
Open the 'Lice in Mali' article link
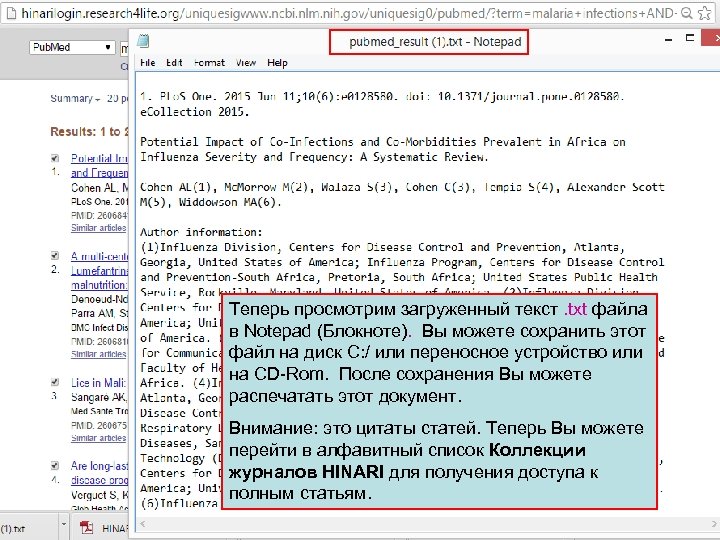pyautogui.click(x=99, y=383)
